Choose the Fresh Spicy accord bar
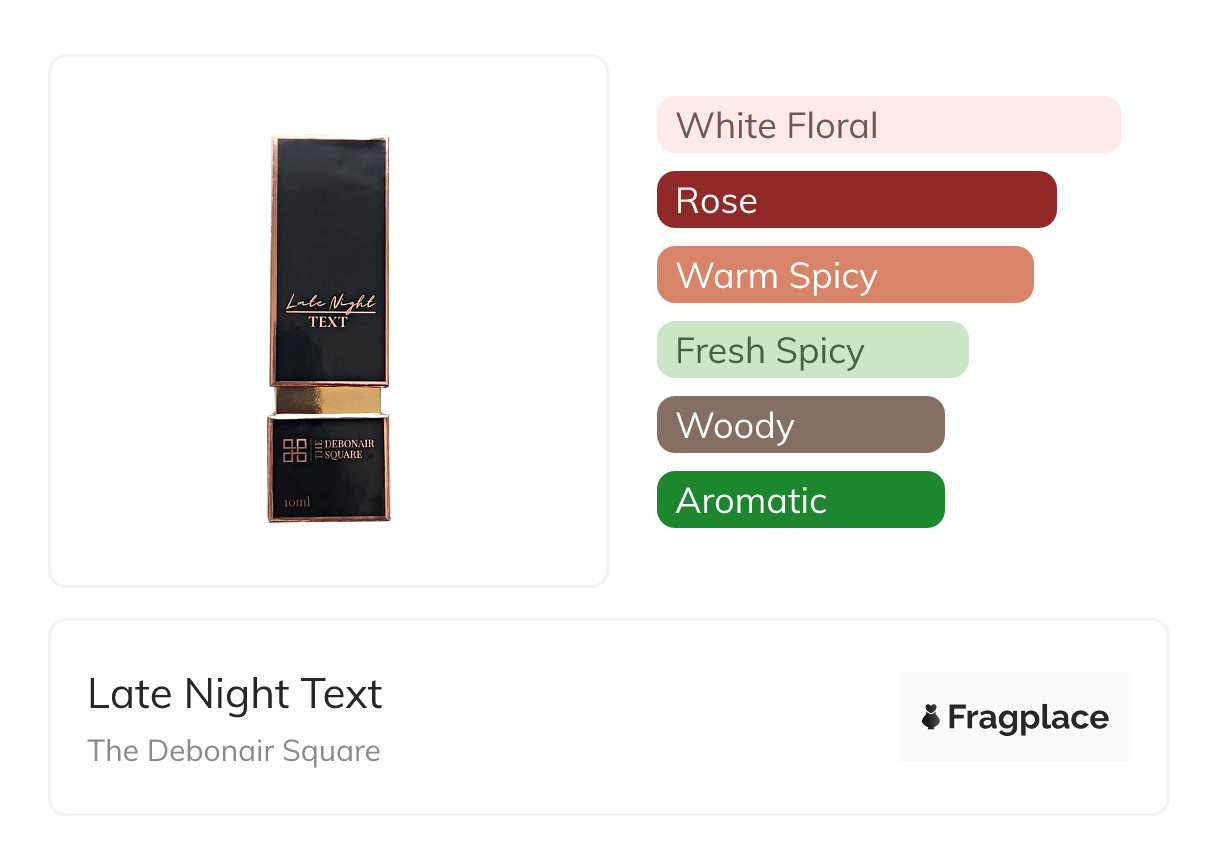 coord(813,350)
